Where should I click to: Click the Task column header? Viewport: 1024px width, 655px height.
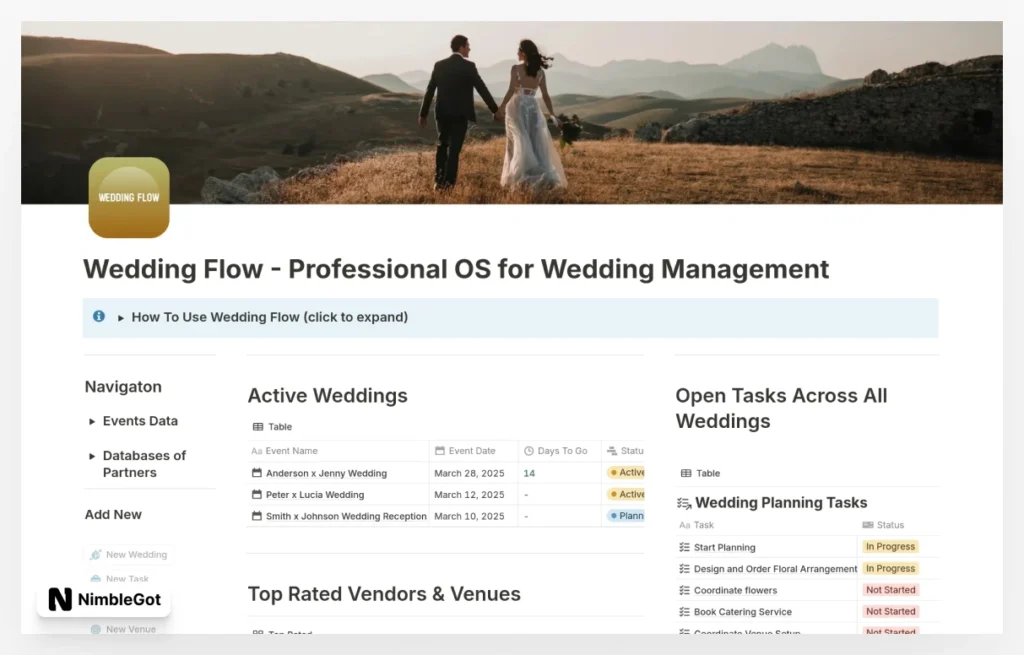point(767,525)
